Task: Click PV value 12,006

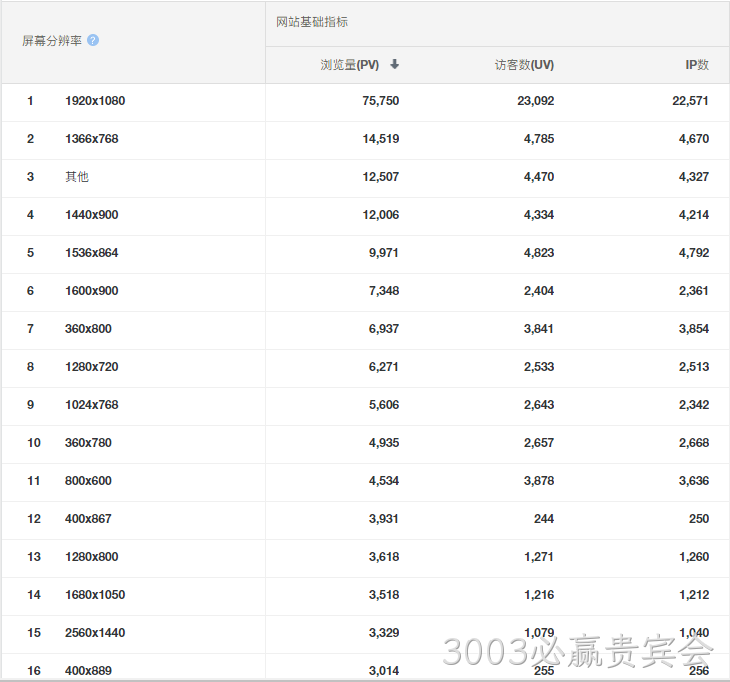Action: 381,215
